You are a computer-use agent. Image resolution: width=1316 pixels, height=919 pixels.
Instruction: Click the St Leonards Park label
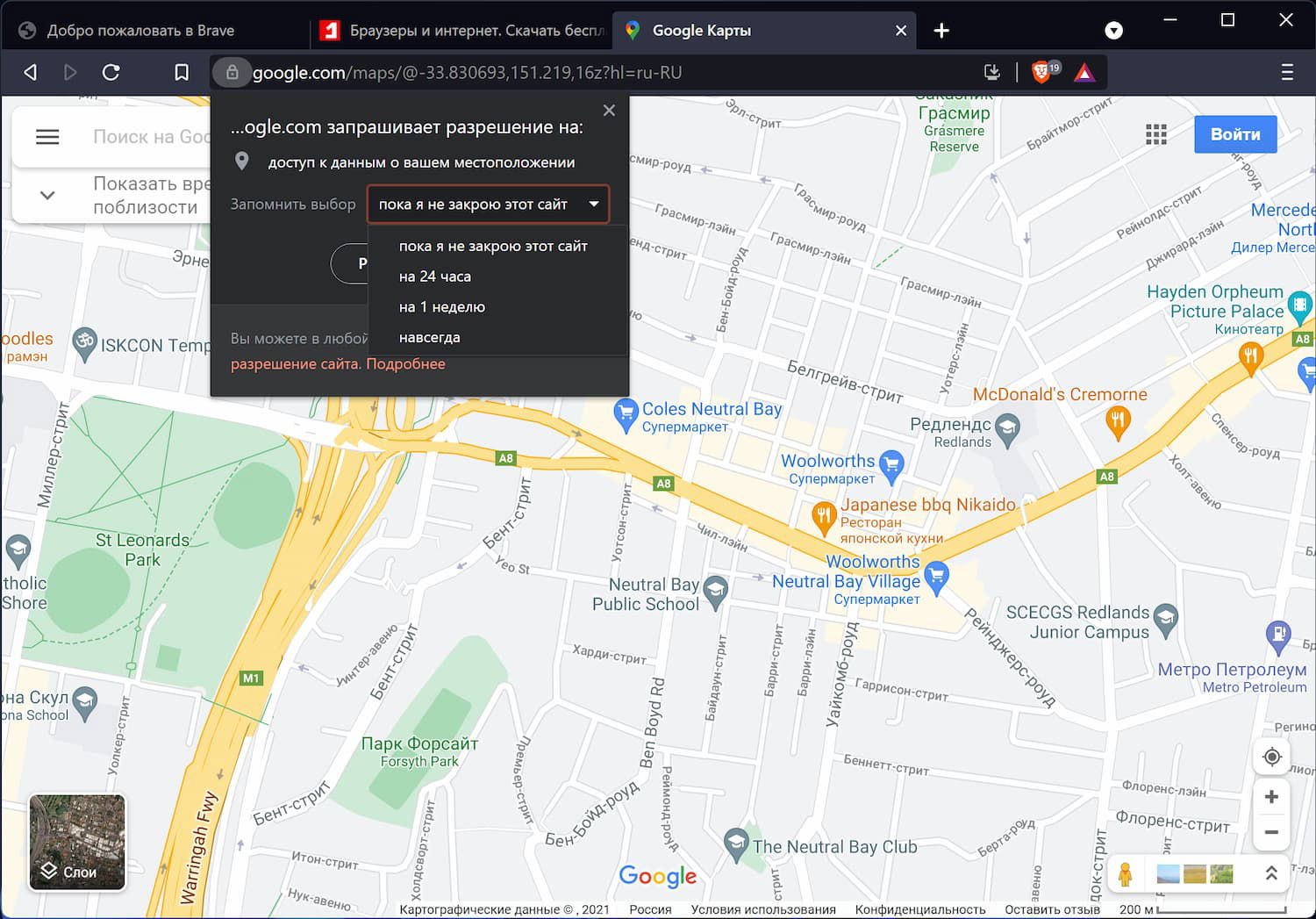[142, 550]
